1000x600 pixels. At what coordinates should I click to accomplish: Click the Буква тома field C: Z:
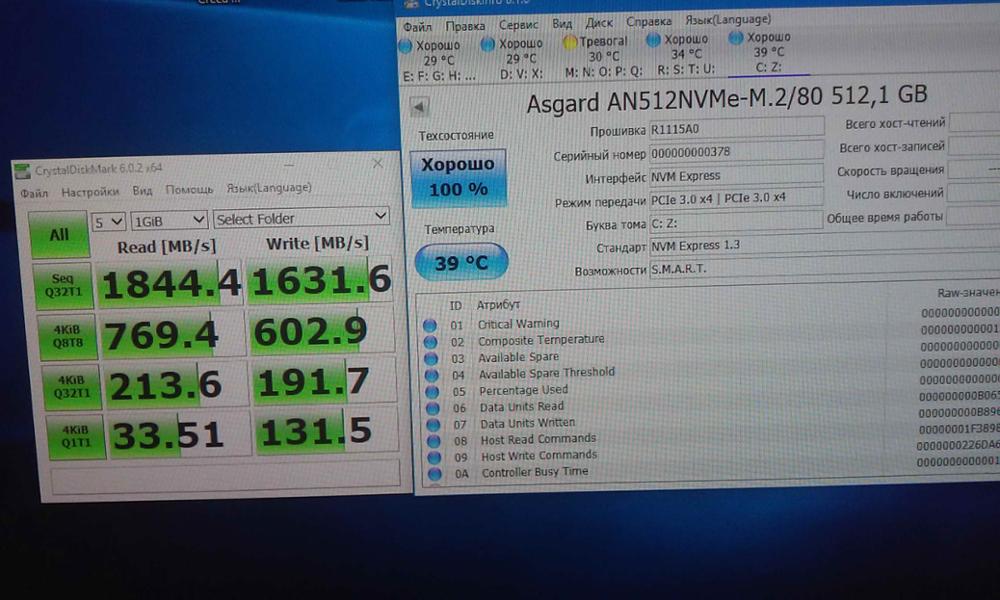point(737,222)
